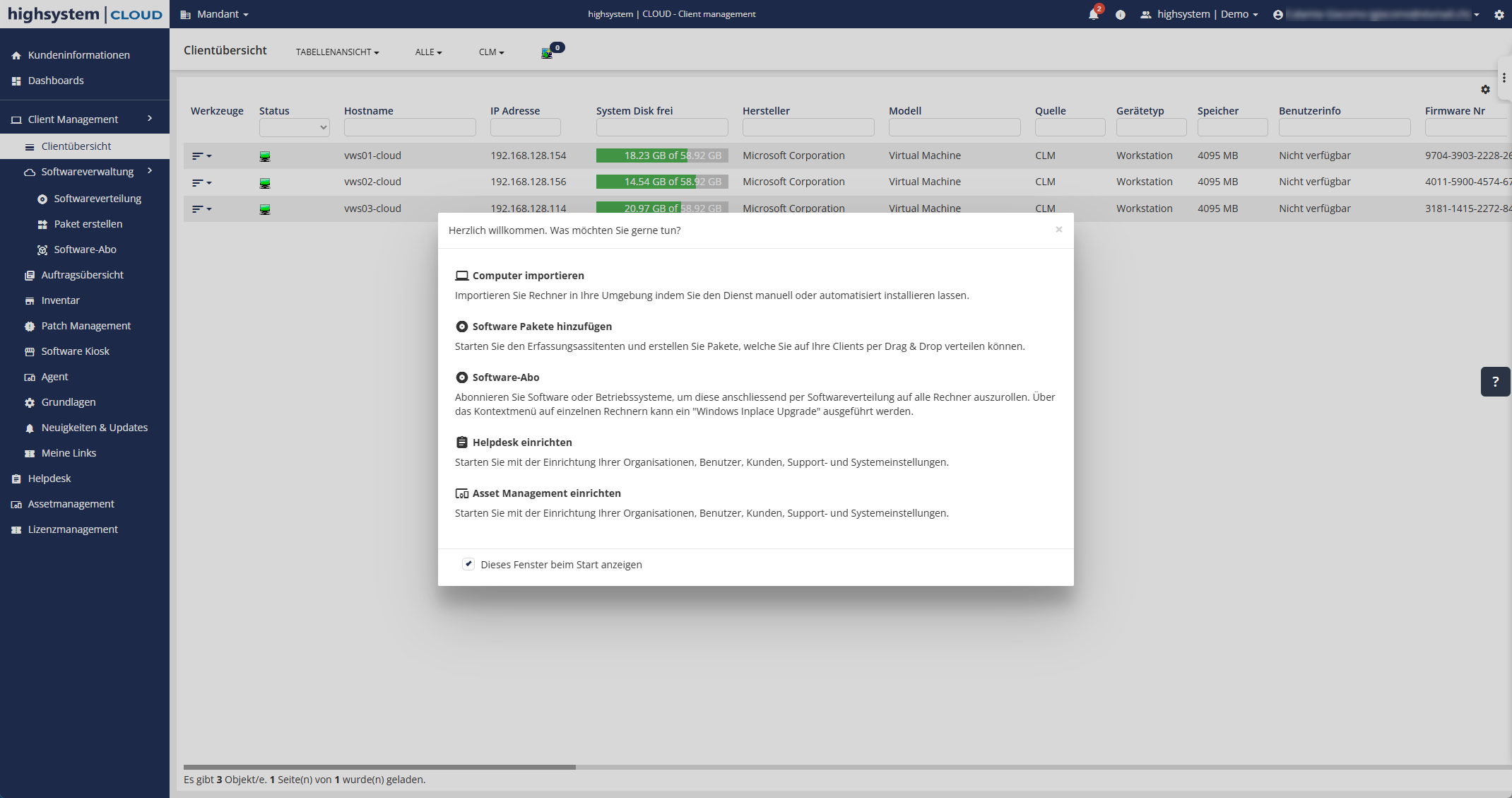Viewport: 1512px width, 798px height.
Task: Click the client queue icon with badge 0
Action: coord(548,52)
